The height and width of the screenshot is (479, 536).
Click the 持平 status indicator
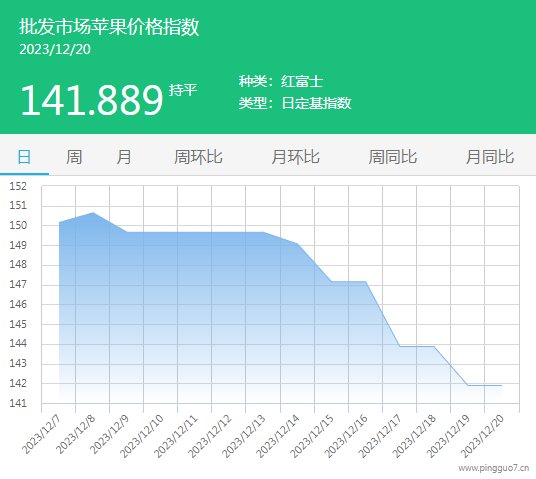click(183, 90)
